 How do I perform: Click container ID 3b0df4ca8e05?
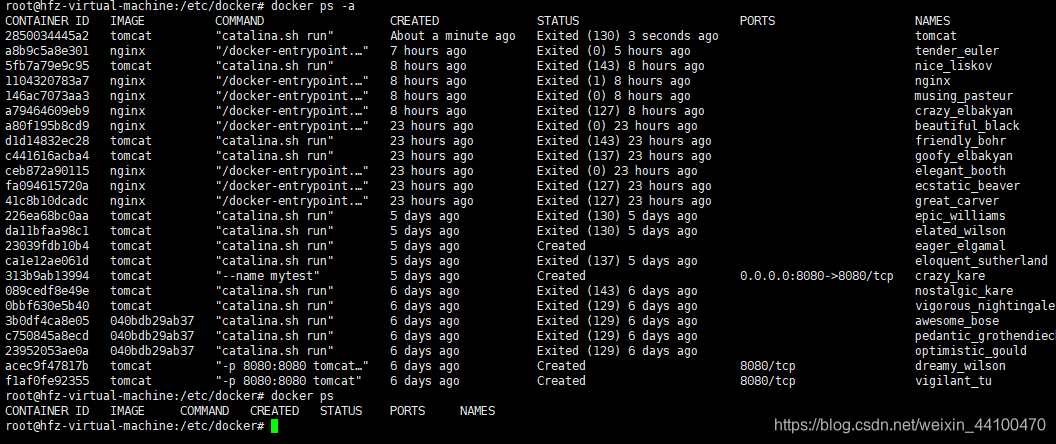[x=47, y=321]
